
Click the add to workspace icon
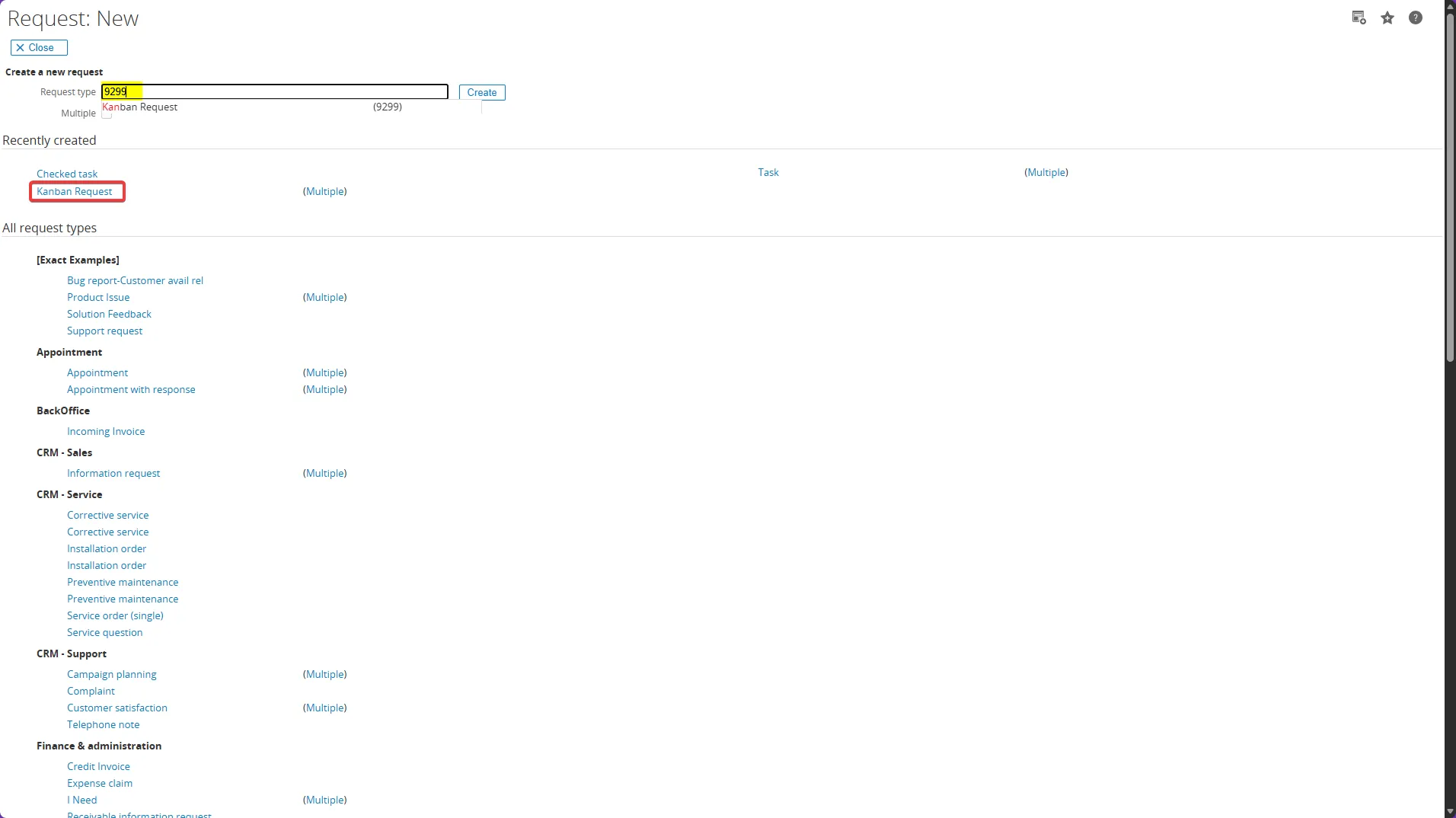coord(1359,18)
